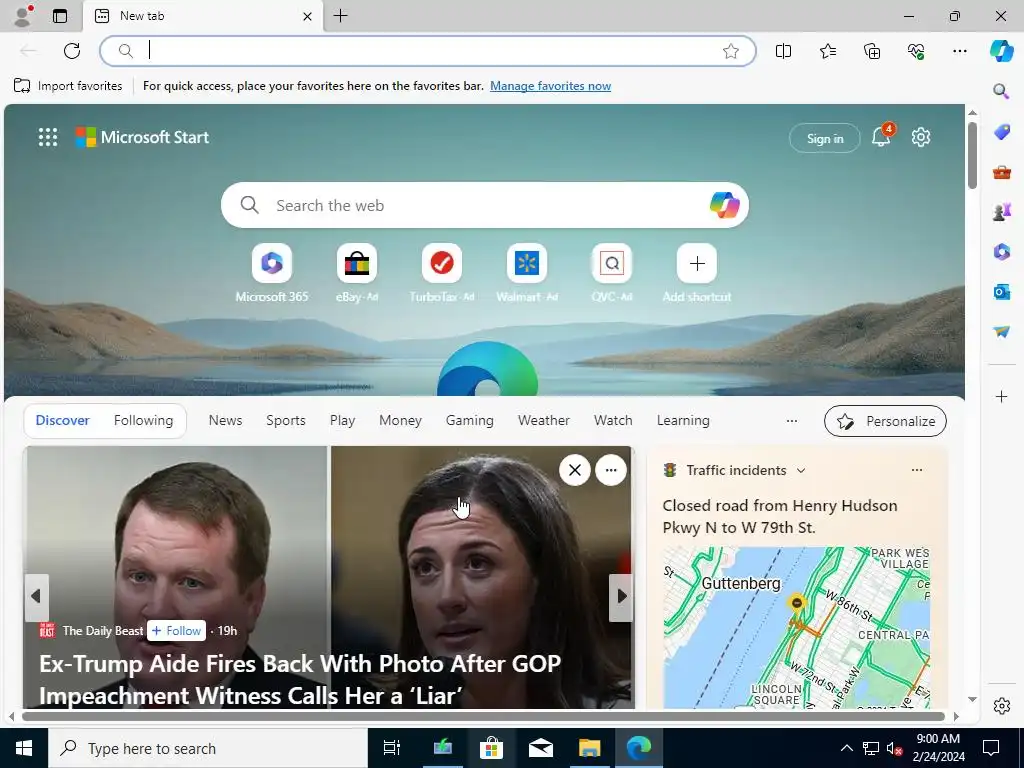This screenshot has height=768, width=1024.
Task: Open Microsoft Store from taskbar
Action: (491, 748)
